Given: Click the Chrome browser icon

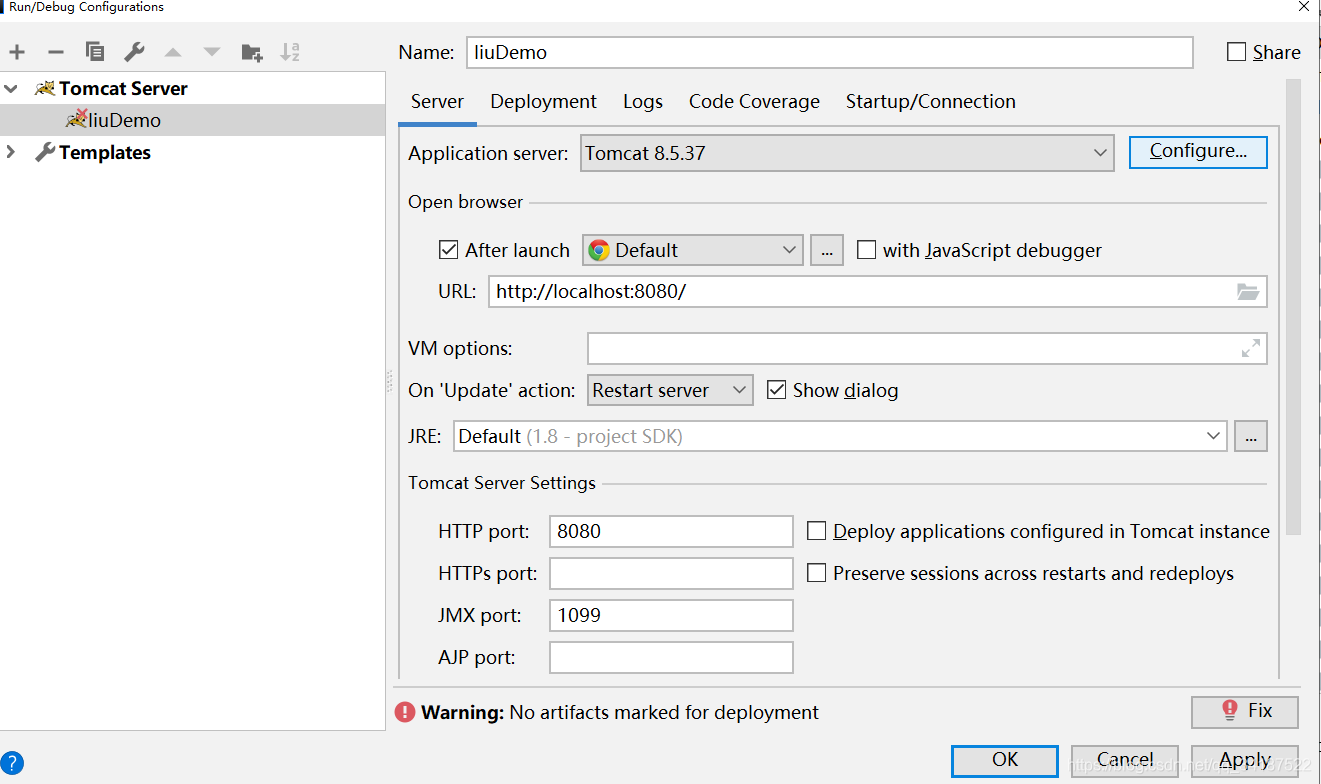Looking at the screenshot, I should point(599,250).
